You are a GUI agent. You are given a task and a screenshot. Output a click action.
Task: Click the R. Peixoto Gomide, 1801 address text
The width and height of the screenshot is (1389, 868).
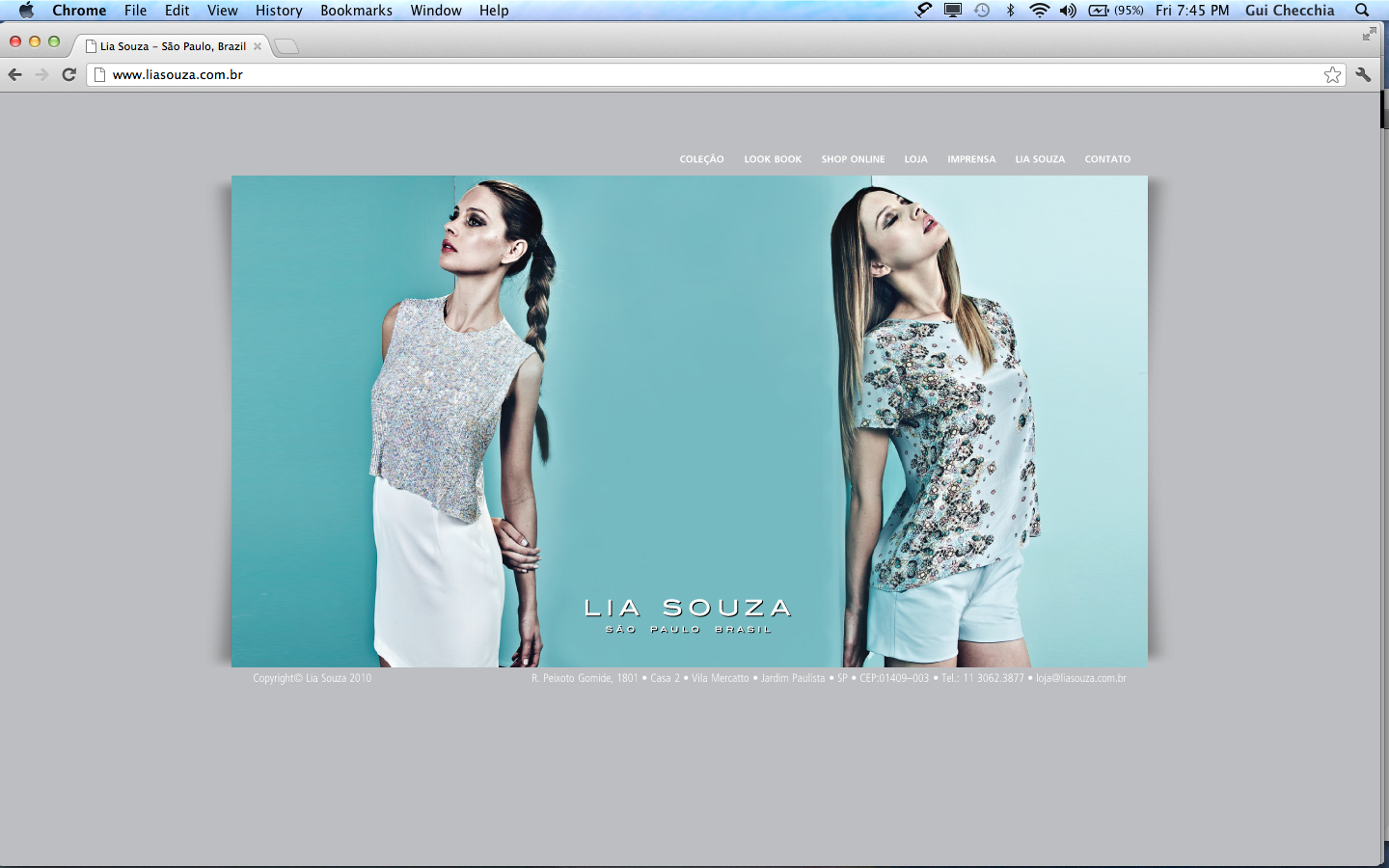coord(585,678)
